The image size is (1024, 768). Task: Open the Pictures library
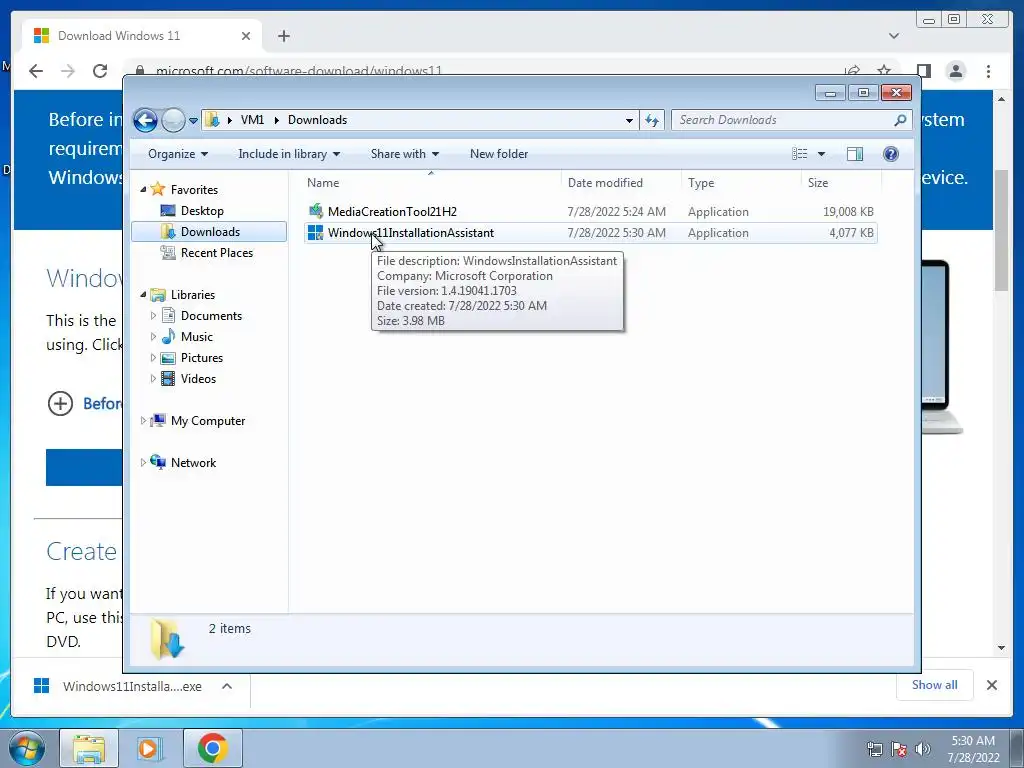click(202, 358)
